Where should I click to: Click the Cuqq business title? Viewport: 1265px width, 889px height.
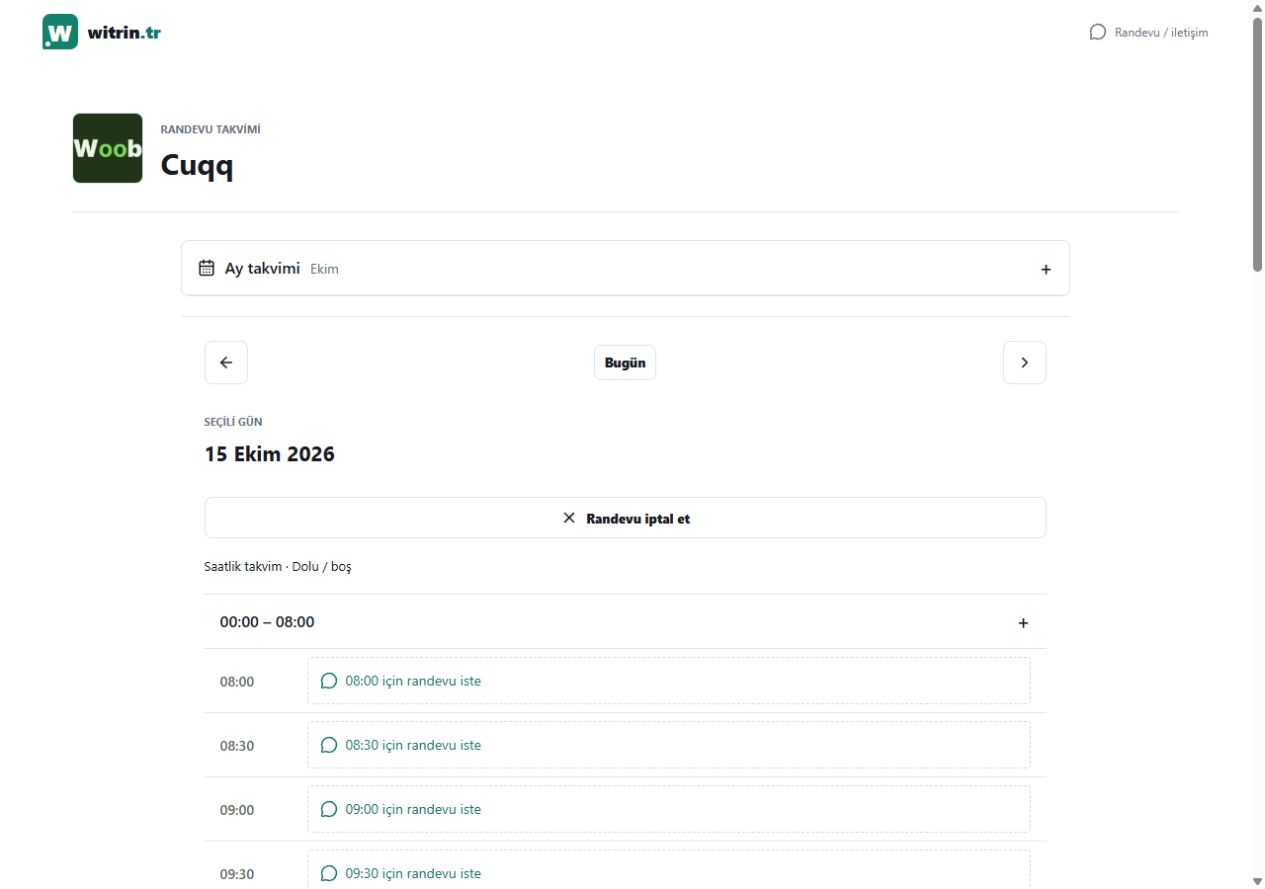click(x=197, y=166)
